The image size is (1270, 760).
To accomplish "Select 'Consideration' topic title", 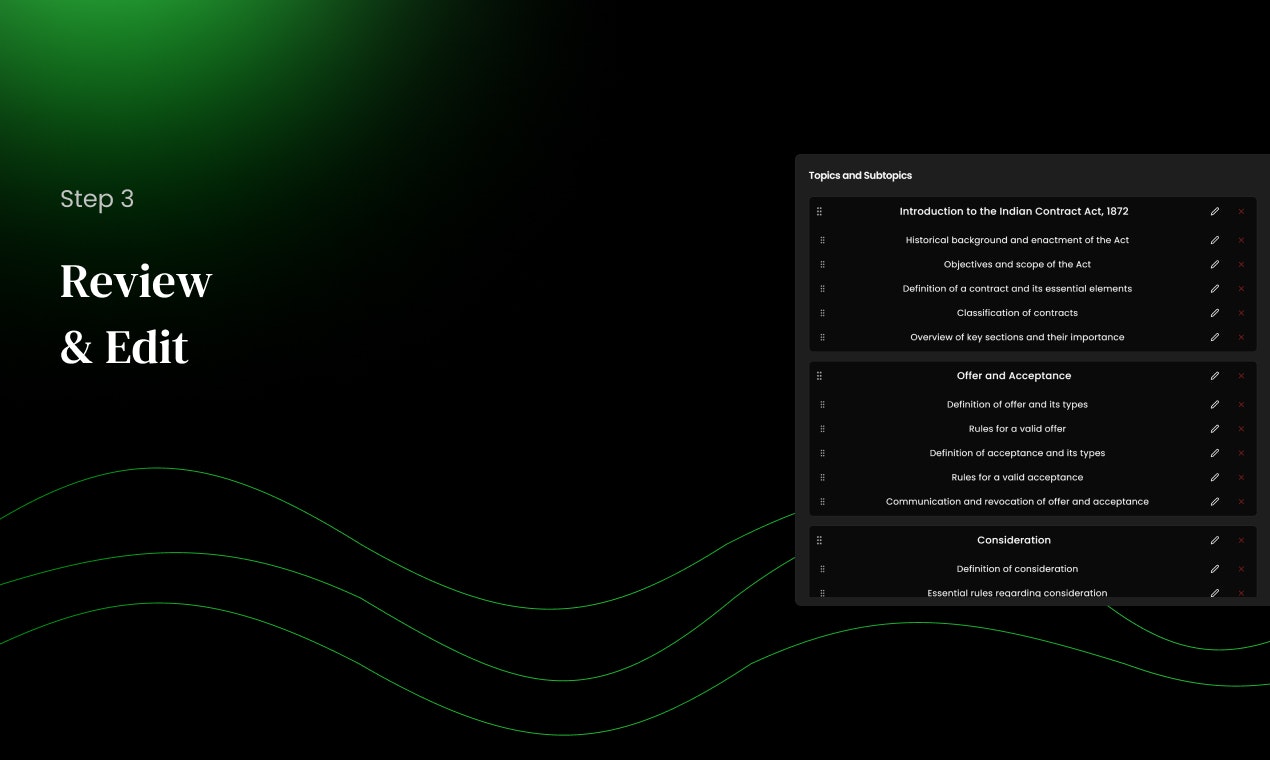I will coord(1014,540).
